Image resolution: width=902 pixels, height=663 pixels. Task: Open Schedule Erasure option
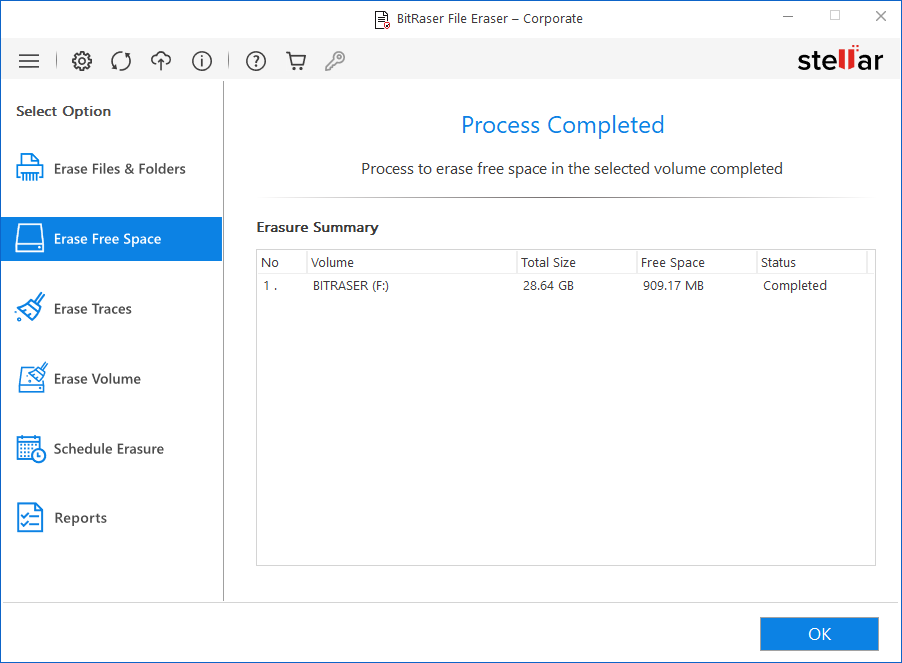pyautogui.click(x=111, y=449)
